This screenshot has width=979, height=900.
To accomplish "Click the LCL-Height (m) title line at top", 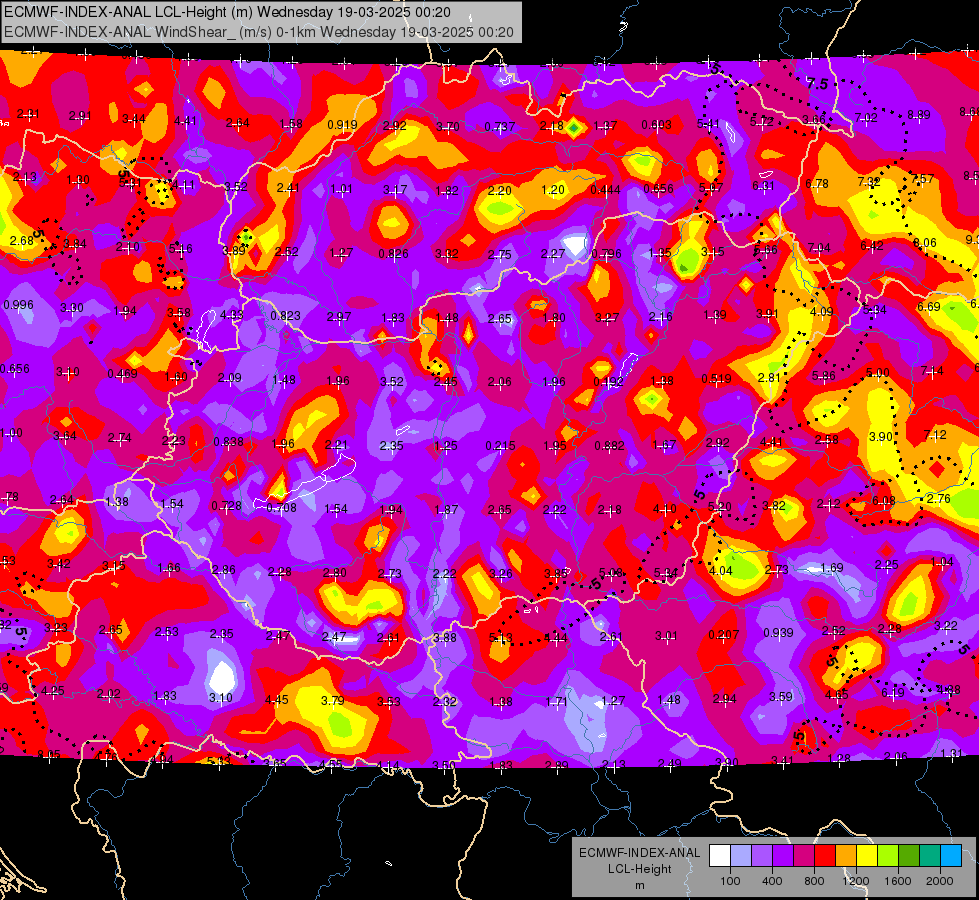I will click(227, 12).
